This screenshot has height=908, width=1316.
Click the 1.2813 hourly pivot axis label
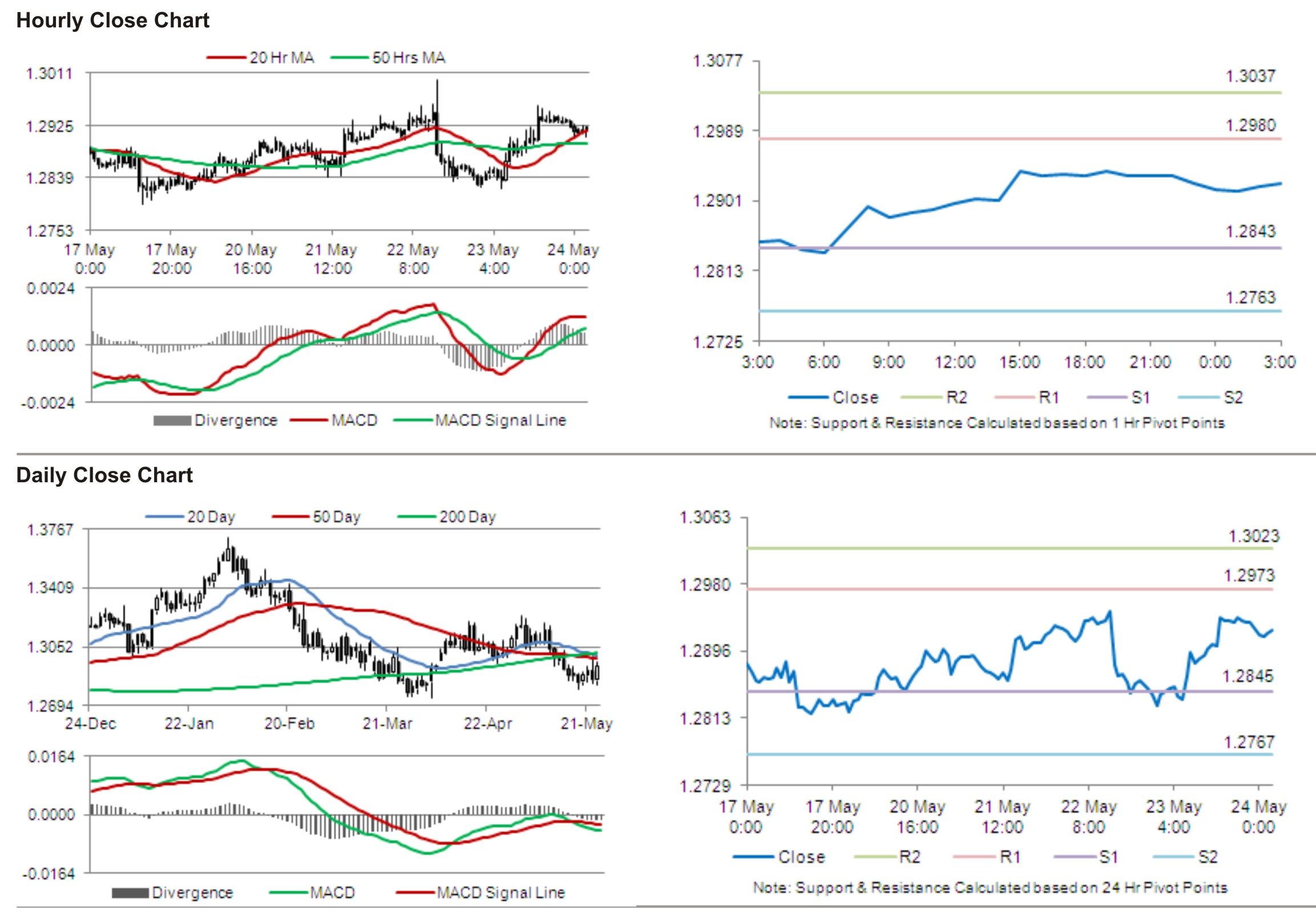pos(718,271)
